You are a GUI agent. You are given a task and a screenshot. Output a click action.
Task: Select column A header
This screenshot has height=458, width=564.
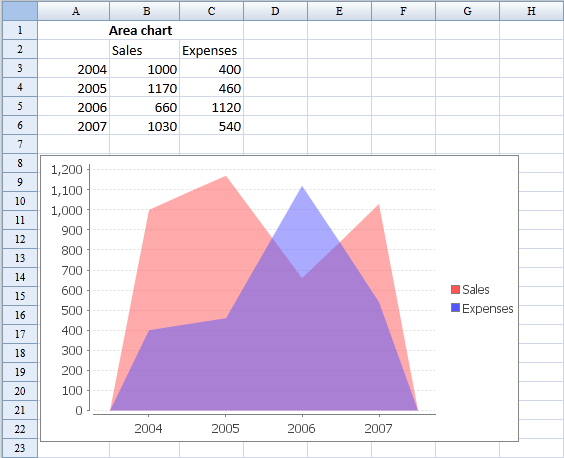[74, 11]
